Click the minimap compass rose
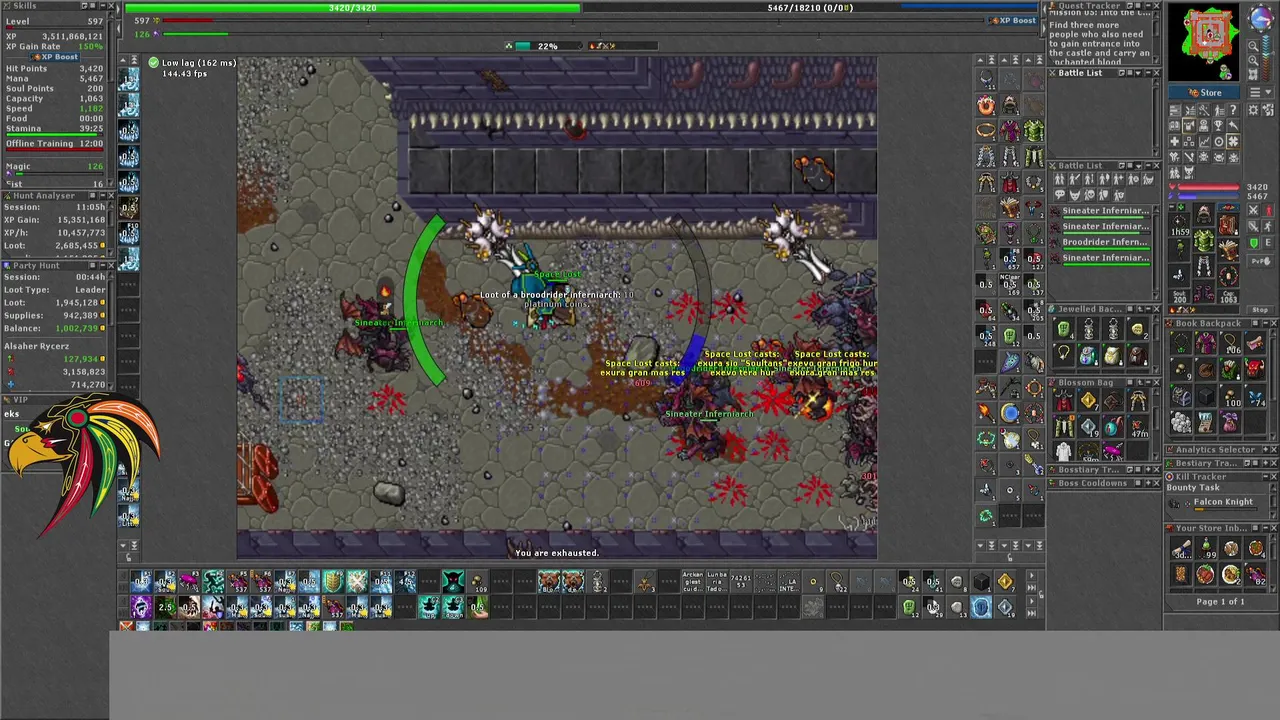Viewport: 1280px width, 720px height. point(1261,17)
